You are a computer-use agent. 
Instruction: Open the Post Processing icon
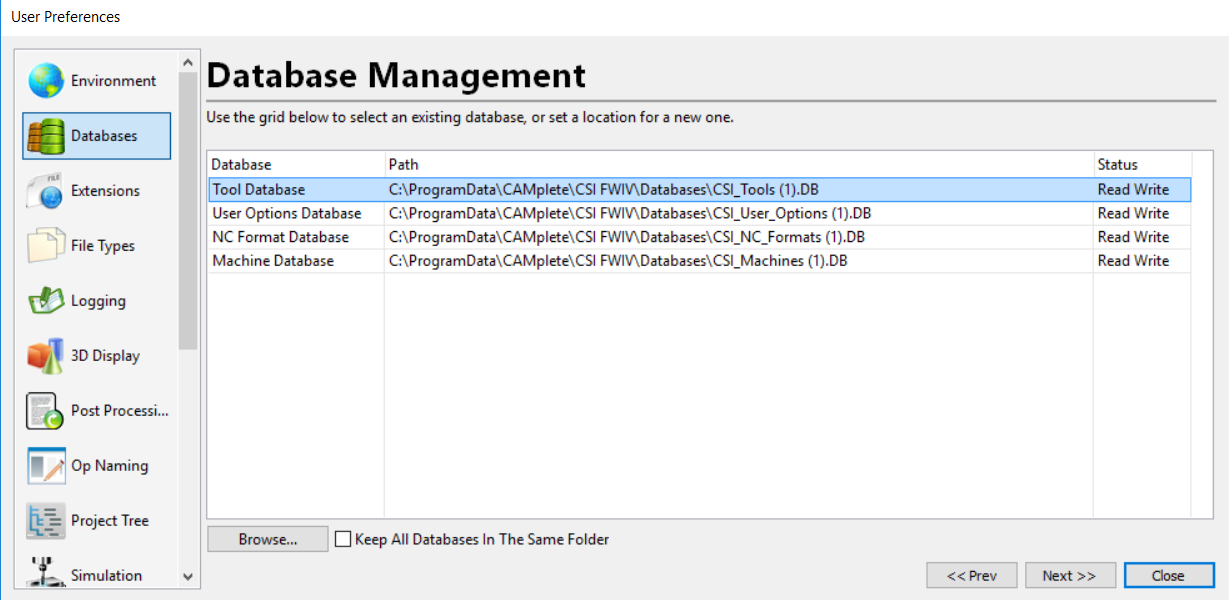pyautogui.click(x=46, y=411)
